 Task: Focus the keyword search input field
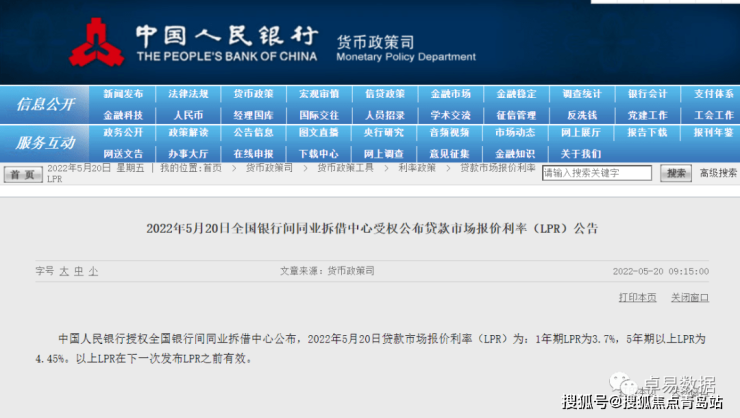597,173
